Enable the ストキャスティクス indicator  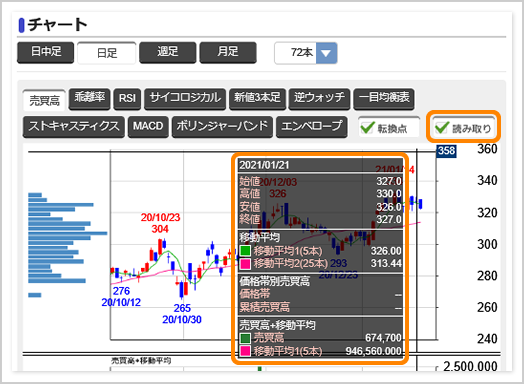pos(74,126)
